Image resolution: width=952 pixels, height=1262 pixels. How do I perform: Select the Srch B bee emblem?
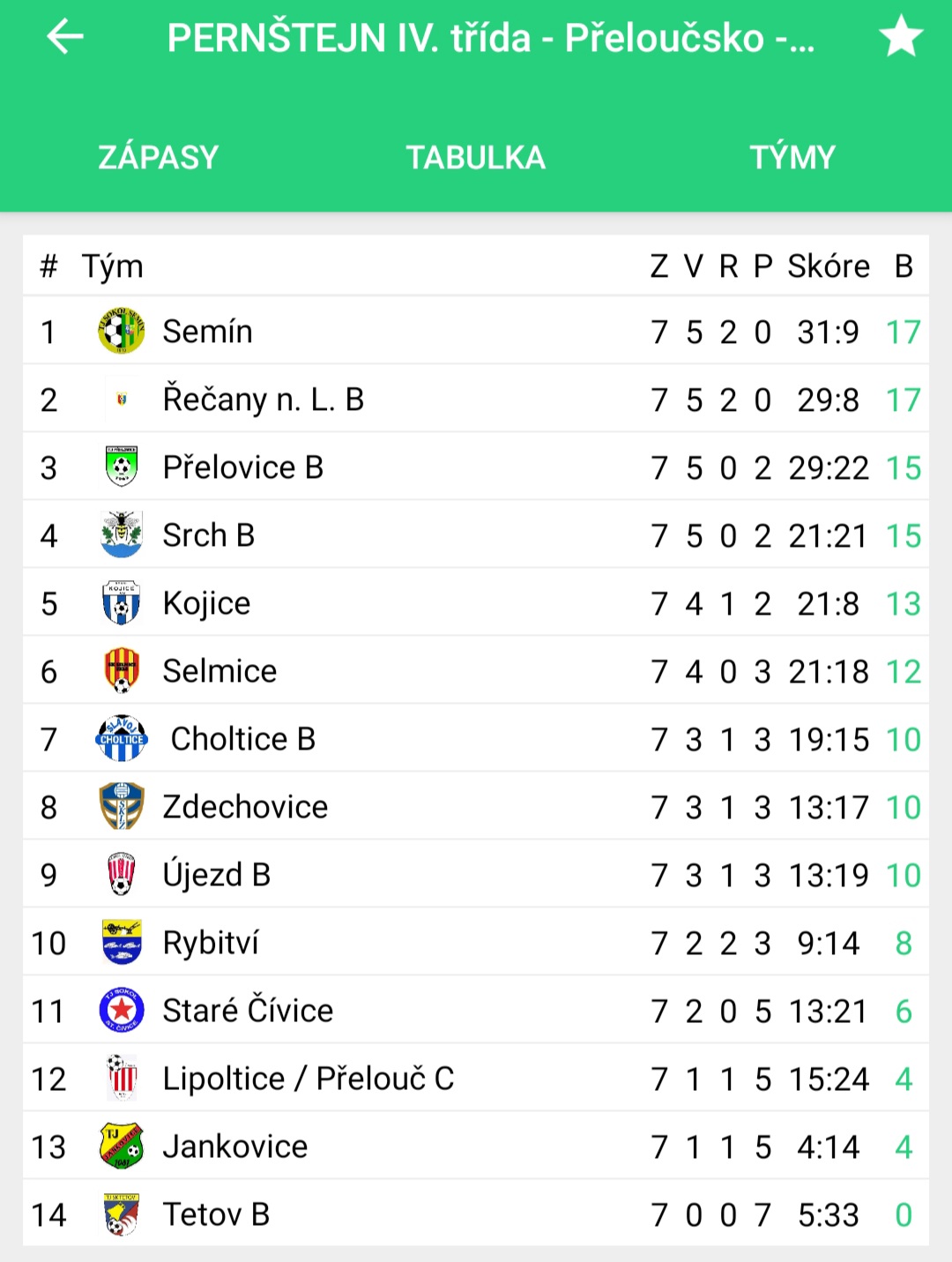coord(122,535)
